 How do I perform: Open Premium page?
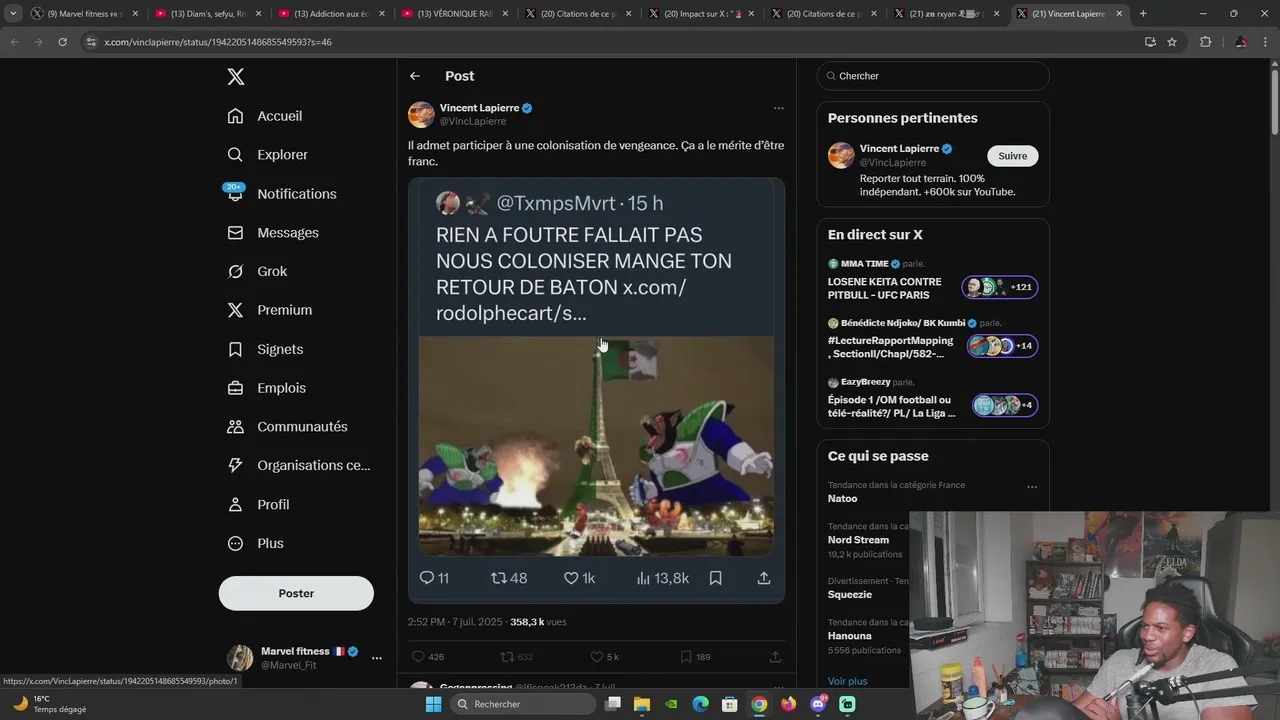click(270, 310)
